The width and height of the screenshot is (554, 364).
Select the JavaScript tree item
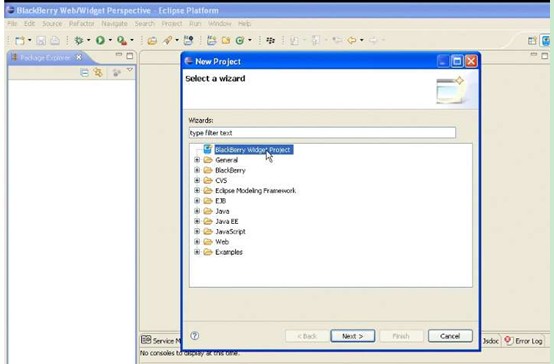[x=230, y=232]
